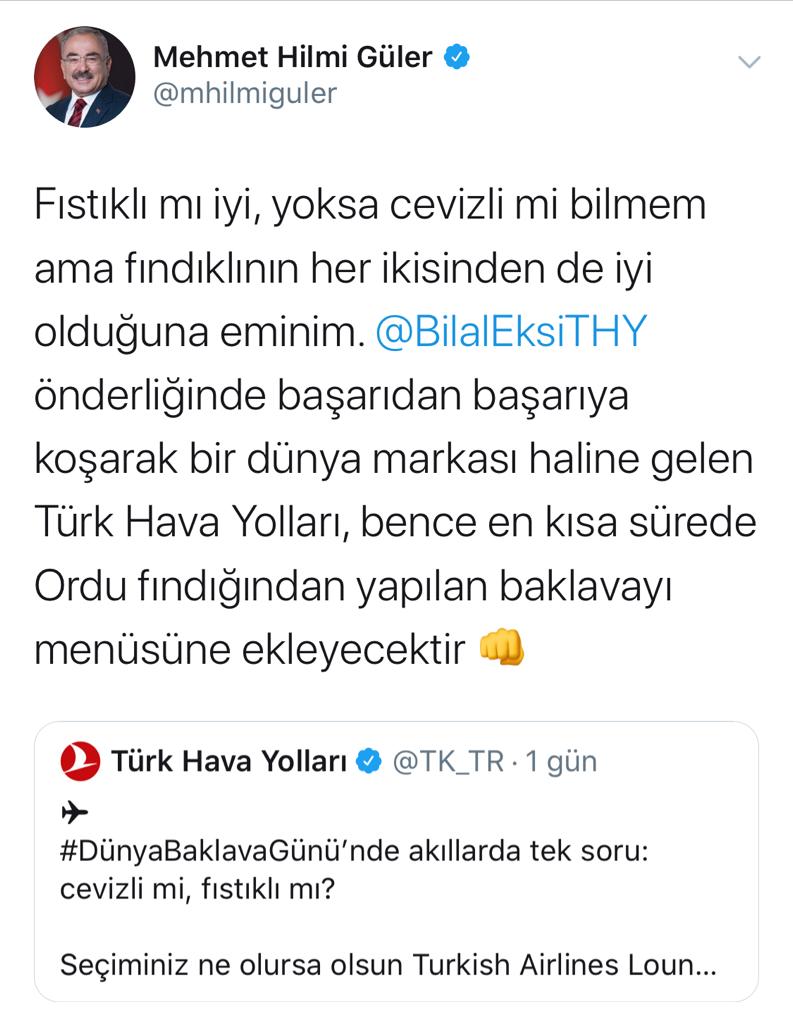Click the verified badge beside Mehmet Hilmi Güler
The height and width of the screenshot is (1024, 793).
click(x=457, y=57)
